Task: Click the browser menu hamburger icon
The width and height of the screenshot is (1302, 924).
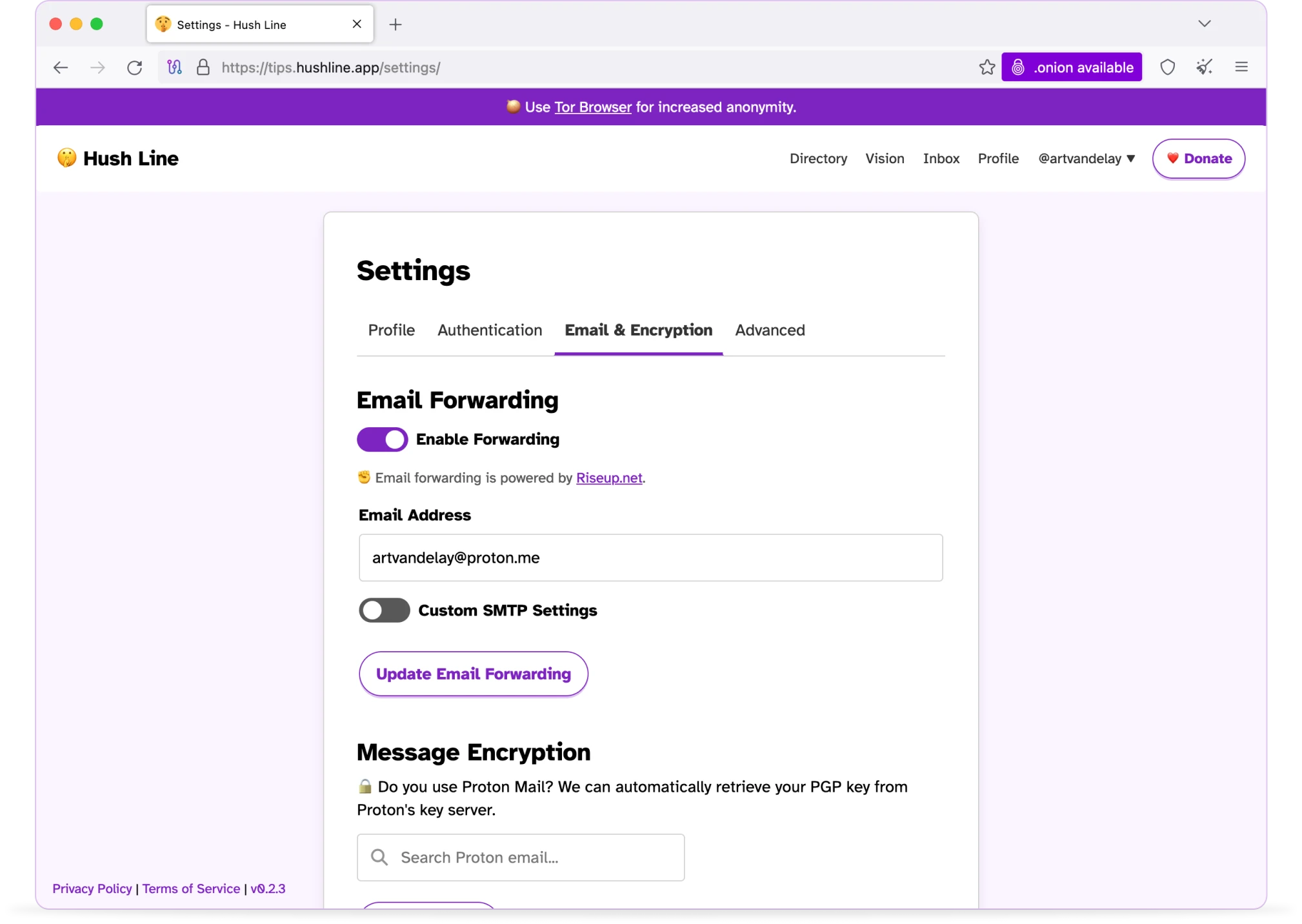Action: pos(1242,67)
